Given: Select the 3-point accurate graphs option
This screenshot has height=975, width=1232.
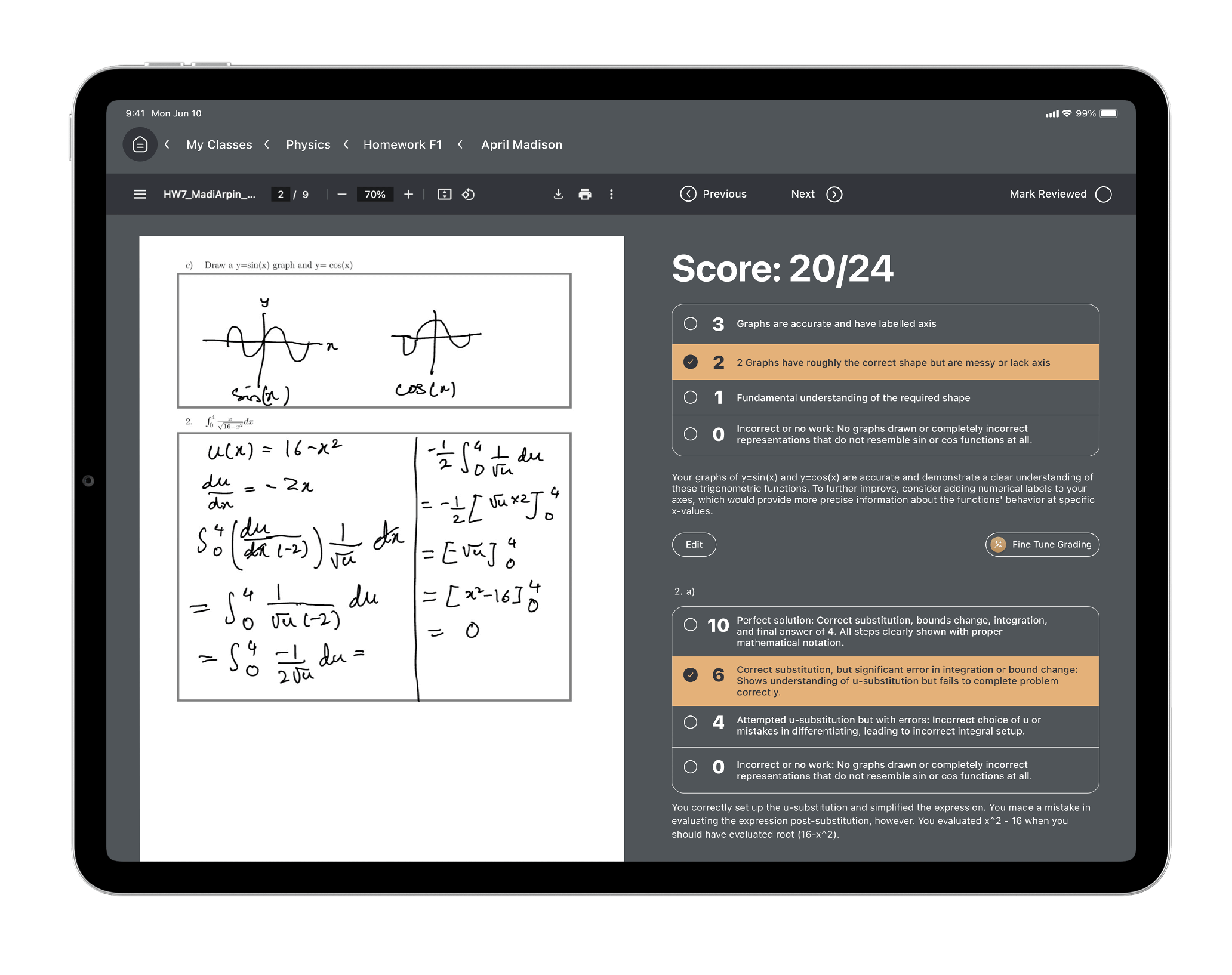Looking at the screenshot, I should tap(691, 323).
